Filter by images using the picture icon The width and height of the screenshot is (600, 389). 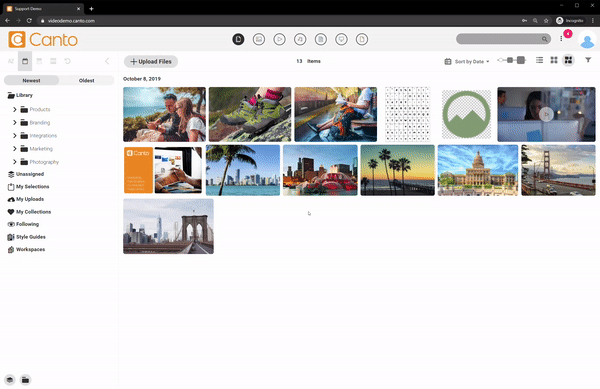coord(259,39)
